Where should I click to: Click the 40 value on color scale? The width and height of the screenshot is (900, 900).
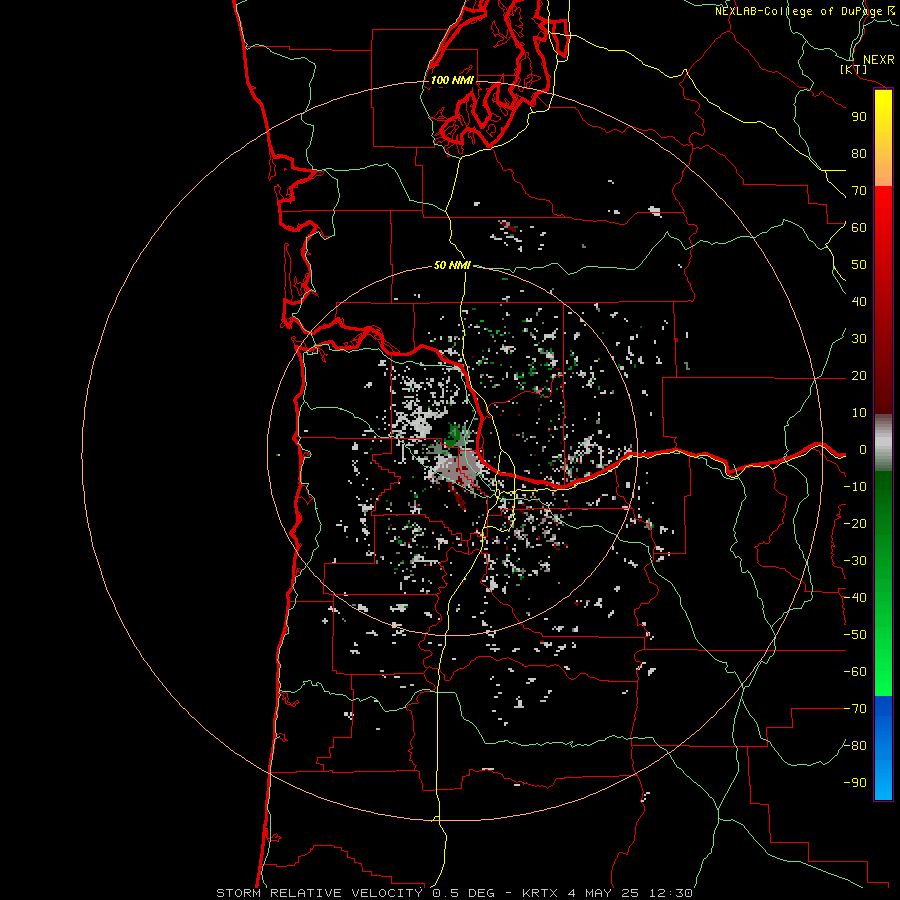coord(859,301)
